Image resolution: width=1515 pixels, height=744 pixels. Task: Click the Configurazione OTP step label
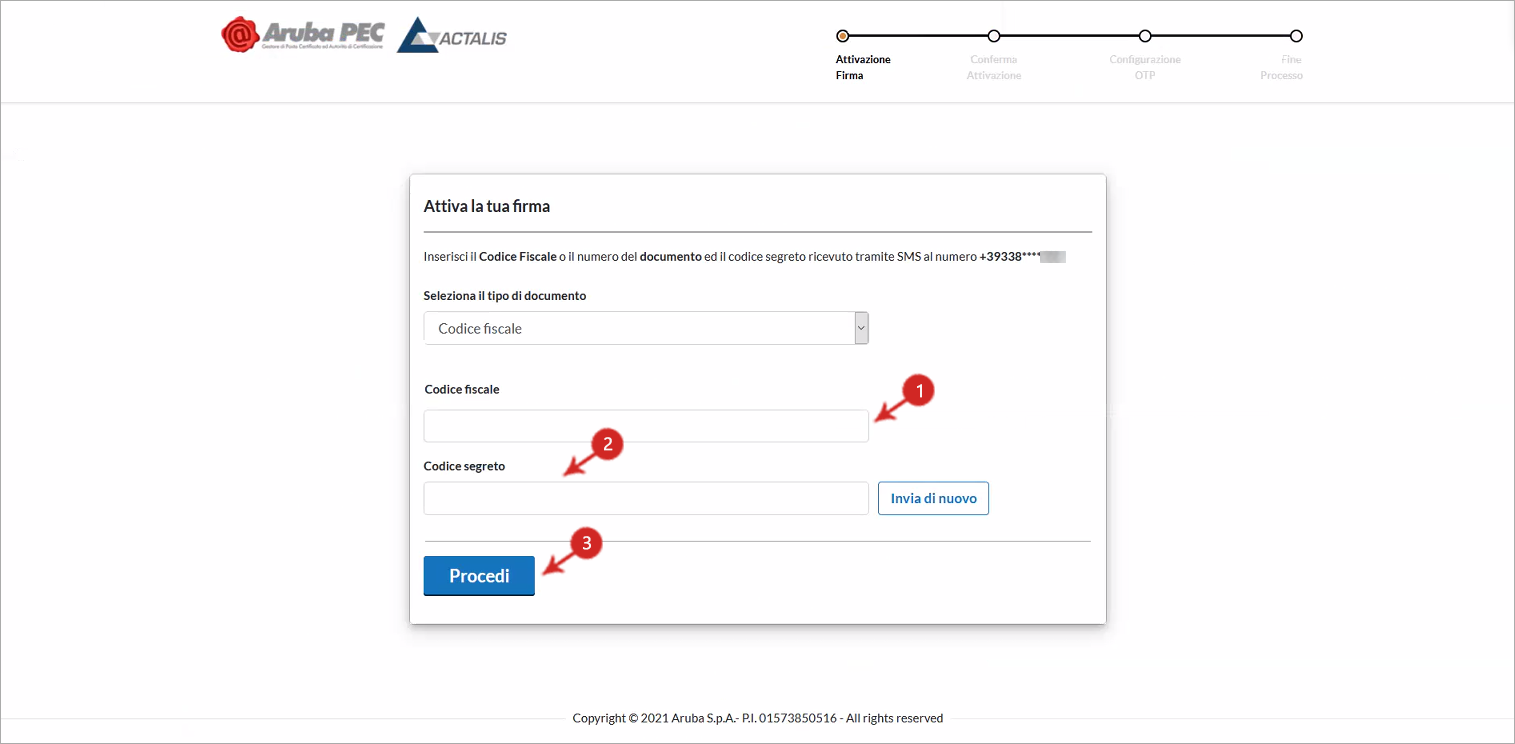coord(1145,67)
